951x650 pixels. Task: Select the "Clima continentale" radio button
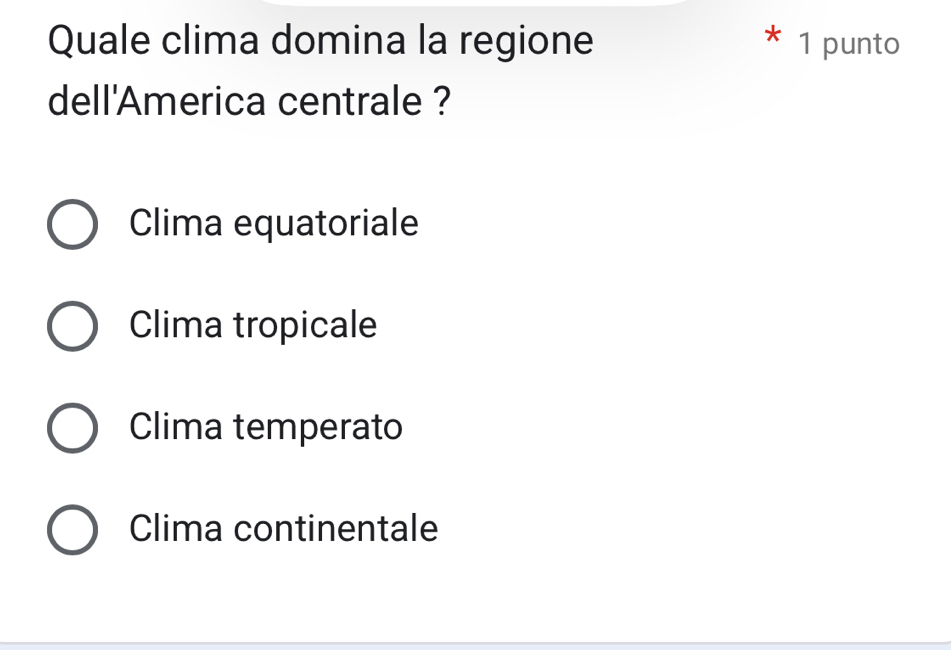(x=73, y=530)
